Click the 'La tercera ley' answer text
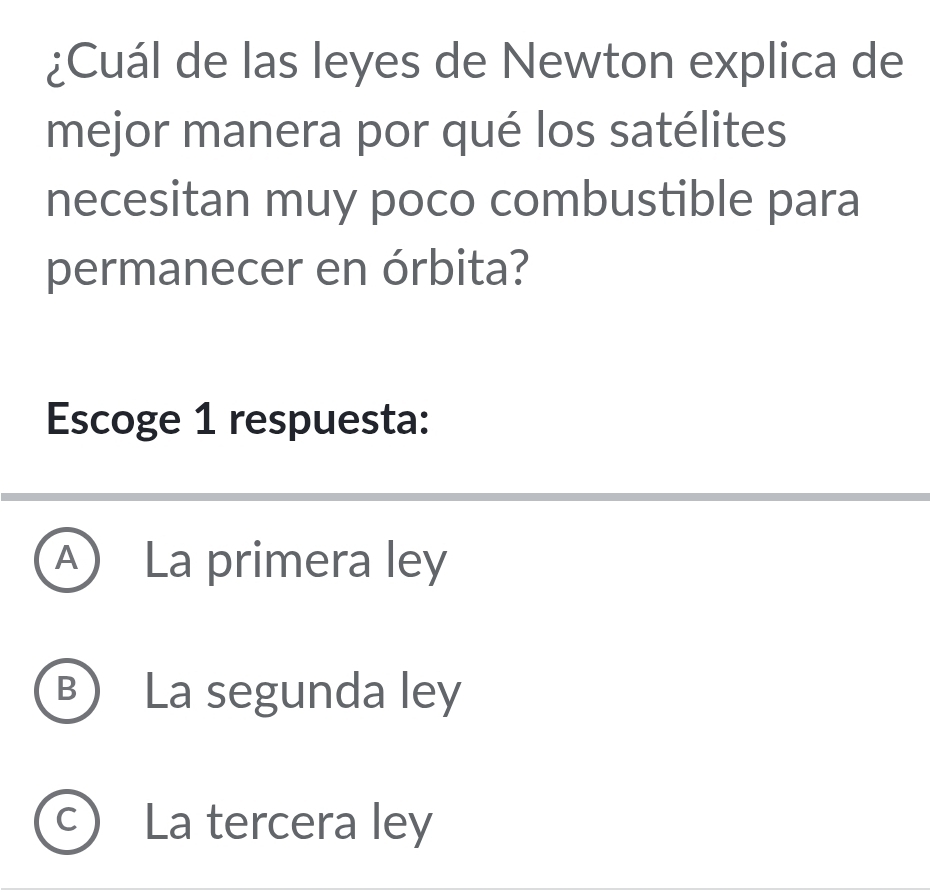This screenshot has height=893, width=930. tap(290, 824)
